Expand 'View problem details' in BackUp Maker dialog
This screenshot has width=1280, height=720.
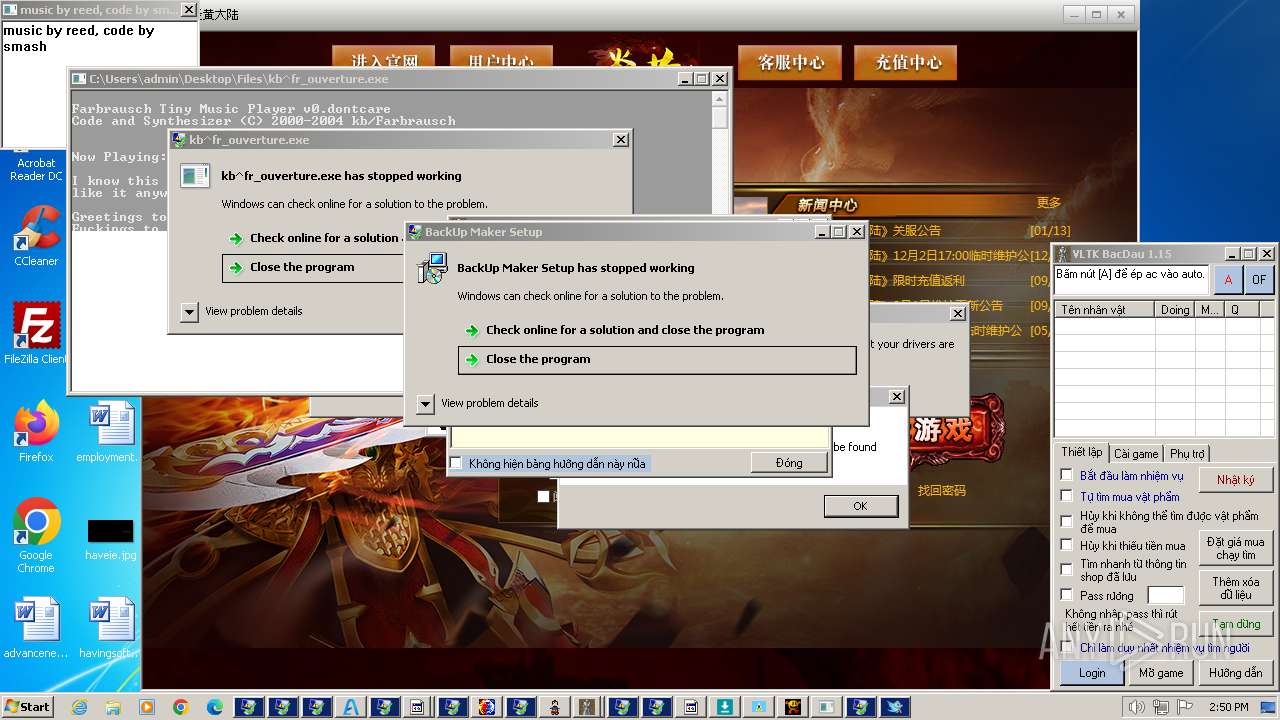(426, 403)
